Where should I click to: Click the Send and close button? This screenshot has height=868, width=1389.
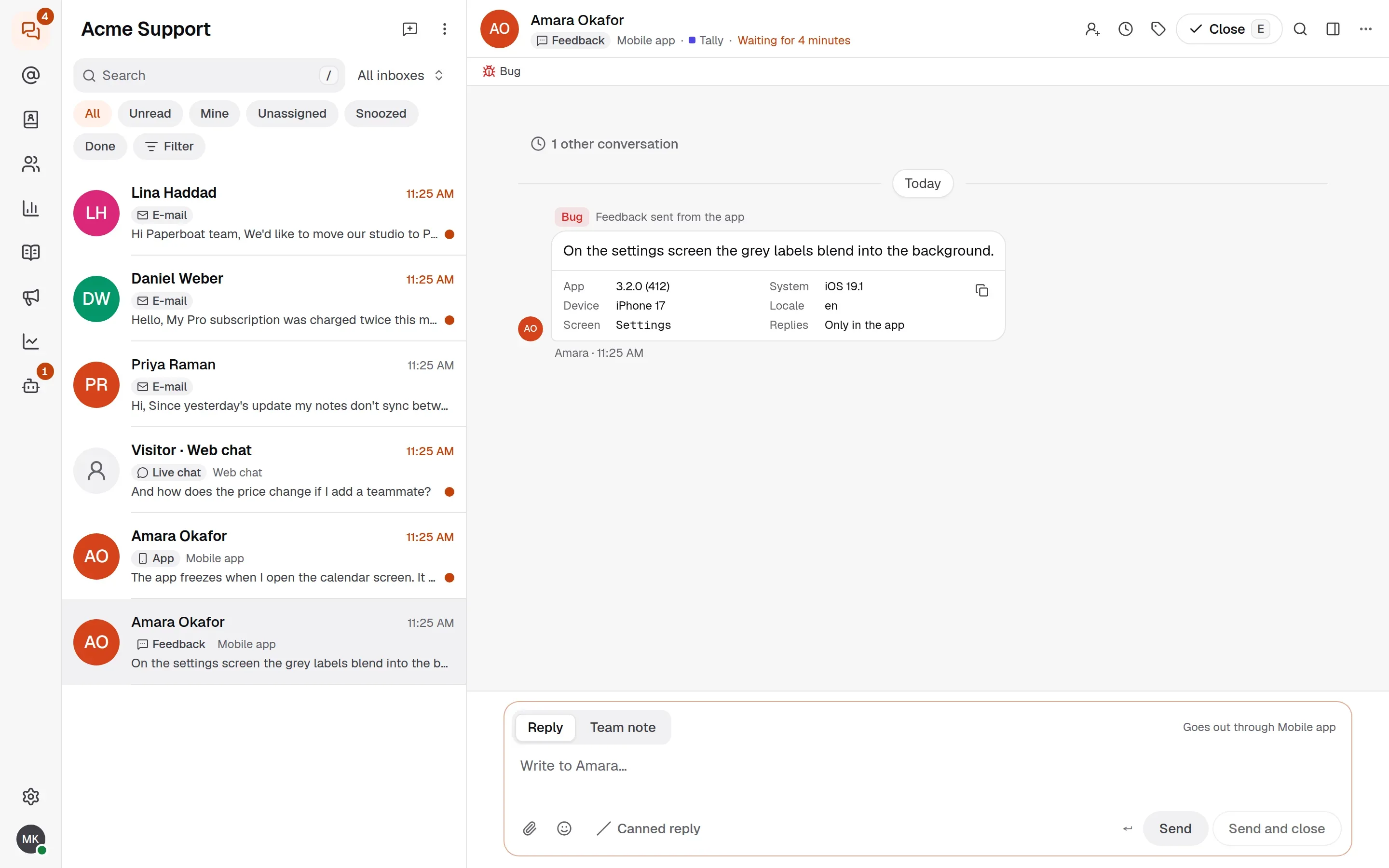1276,828
